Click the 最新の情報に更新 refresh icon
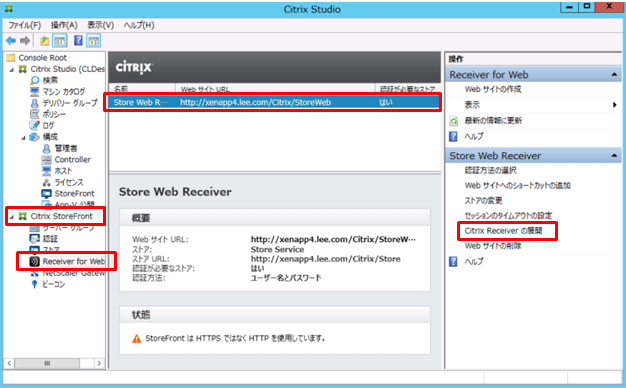 [x=454, y=121]
